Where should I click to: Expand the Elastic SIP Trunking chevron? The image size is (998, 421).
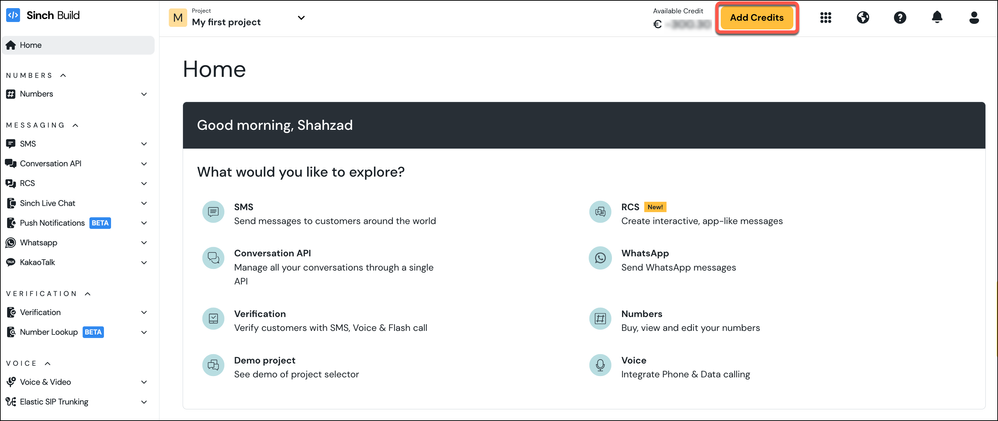(x=144, y=402)
